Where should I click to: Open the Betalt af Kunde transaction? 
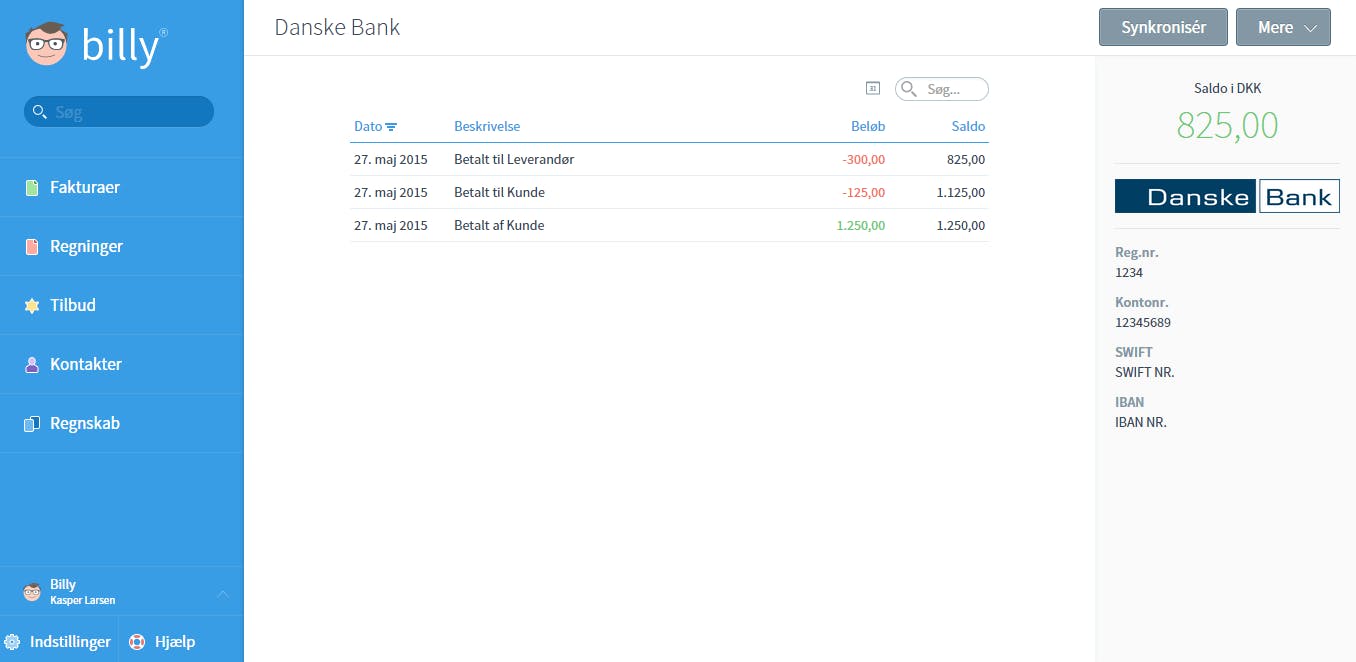(669, 225)
